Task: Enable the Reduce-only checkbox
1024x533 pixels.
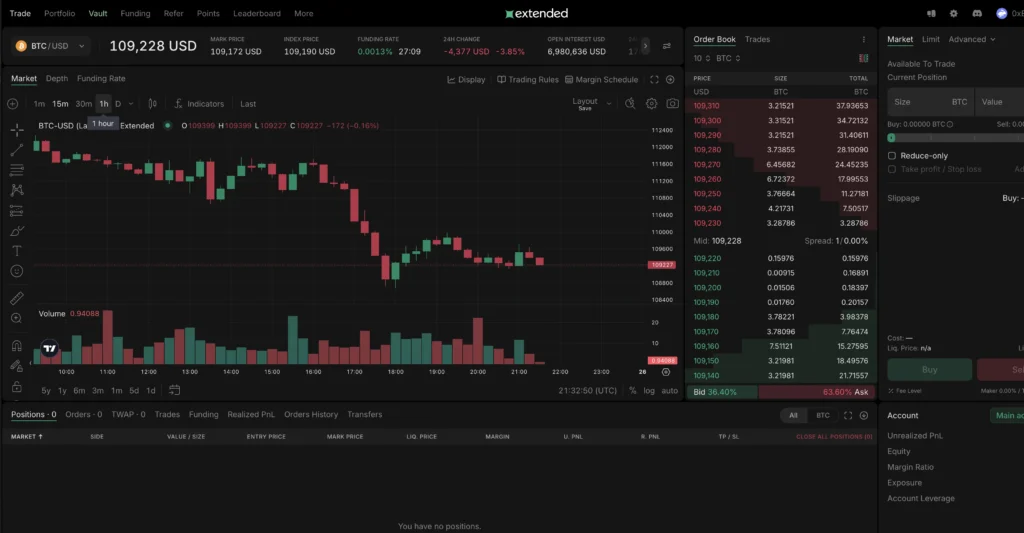Action: pyautogui.click(x=891, y=155)
